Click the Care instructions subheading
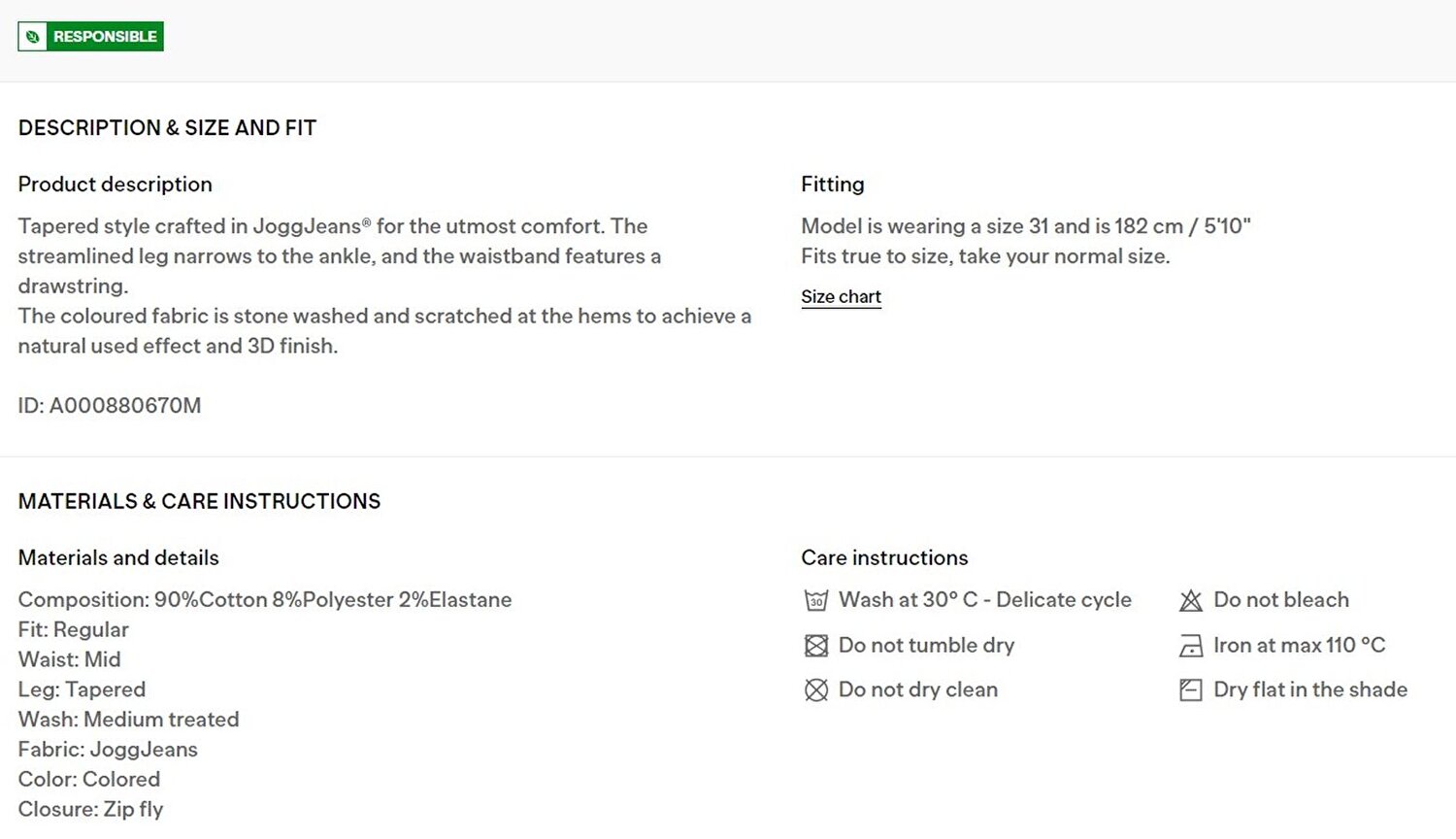This screenshot has width=1456, height=839. tap(884, 558)
